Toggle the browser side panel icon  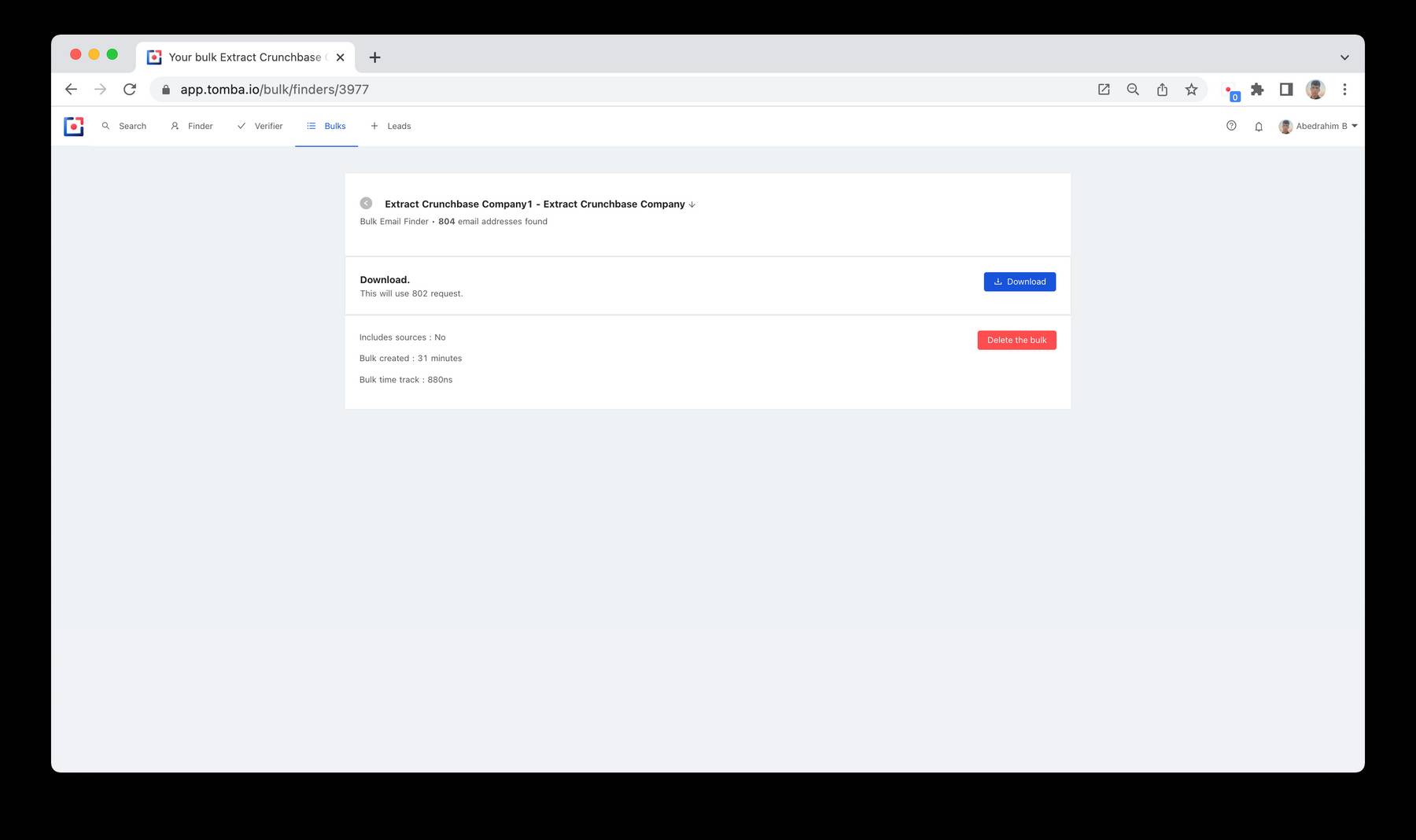[x=1286, y=90]
